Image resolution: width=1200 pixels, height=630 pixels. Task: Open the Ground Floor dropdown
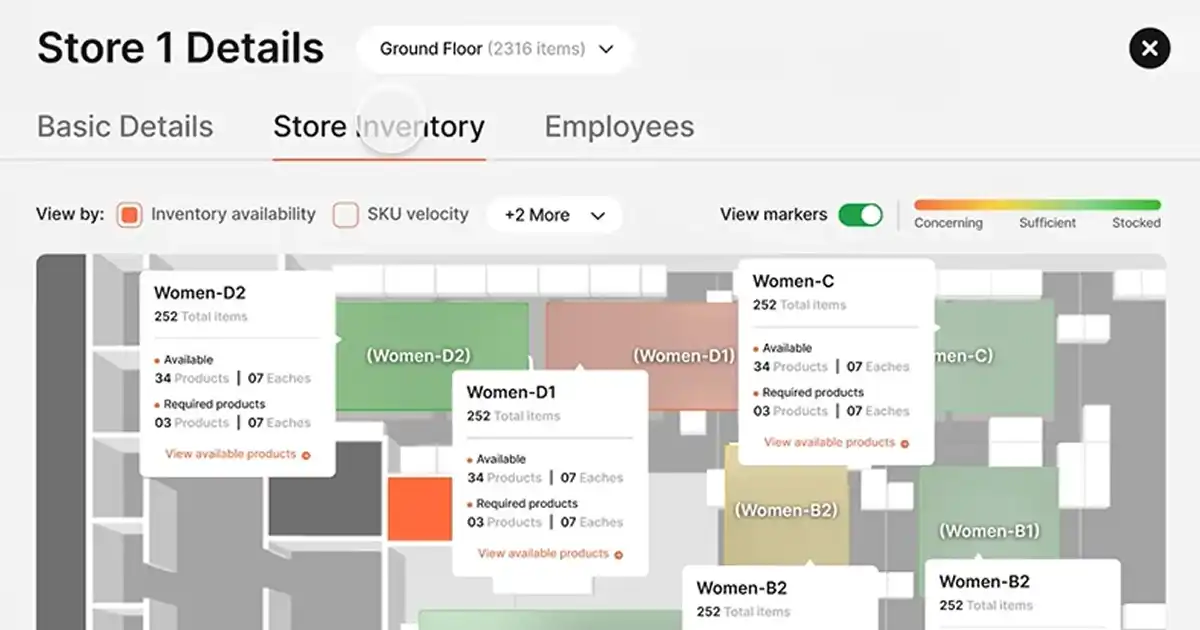point(495,49)
